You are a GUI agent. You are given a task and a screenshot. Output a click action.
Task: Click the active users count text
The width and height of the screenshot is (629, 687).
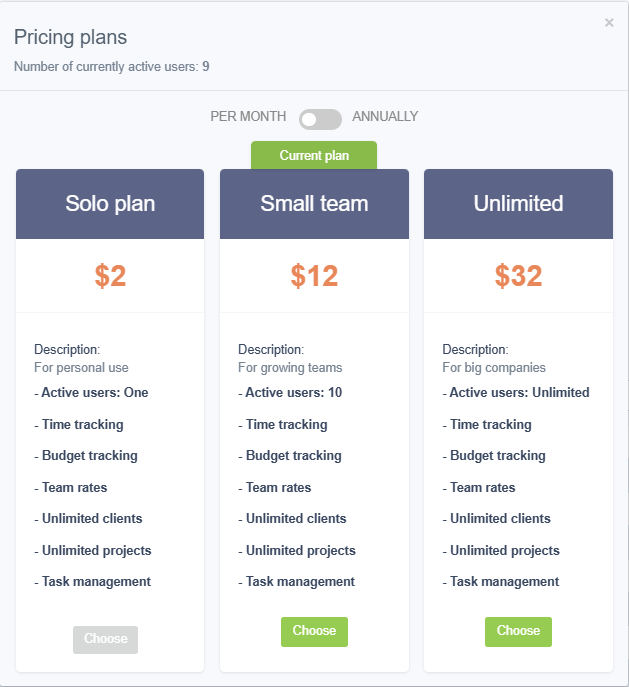(111, 67)
